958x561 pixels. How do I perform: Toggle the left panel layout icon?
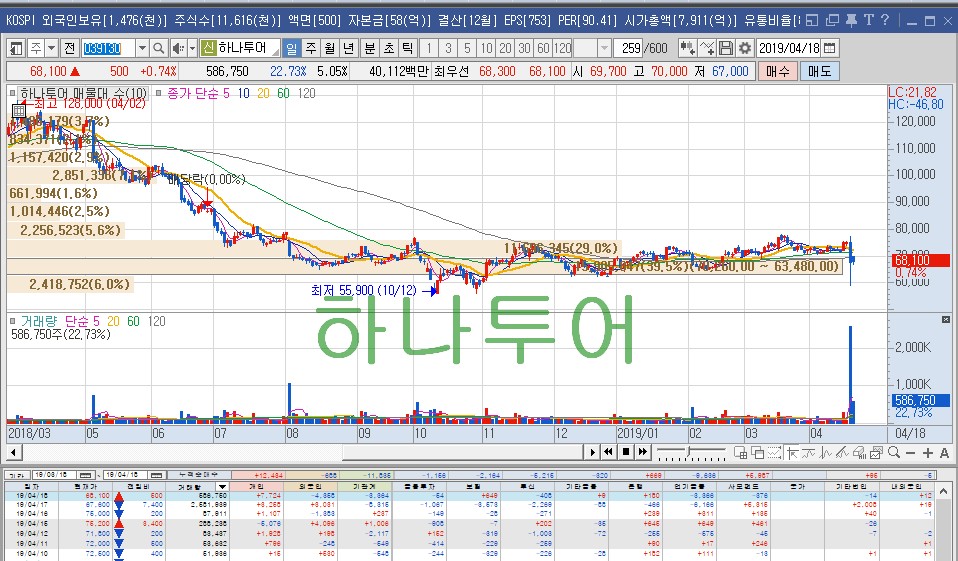pos(16,48)
